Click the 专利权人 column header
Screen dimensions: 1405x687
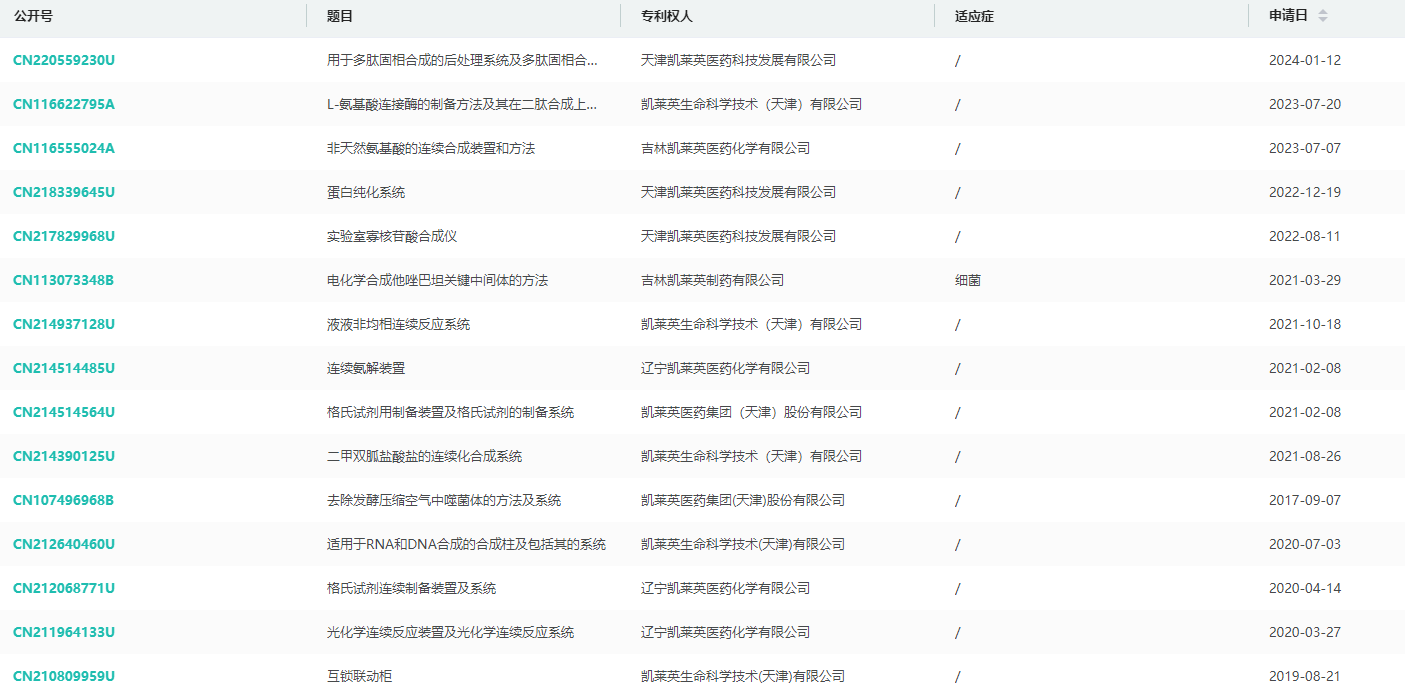[x=667, y=16]
